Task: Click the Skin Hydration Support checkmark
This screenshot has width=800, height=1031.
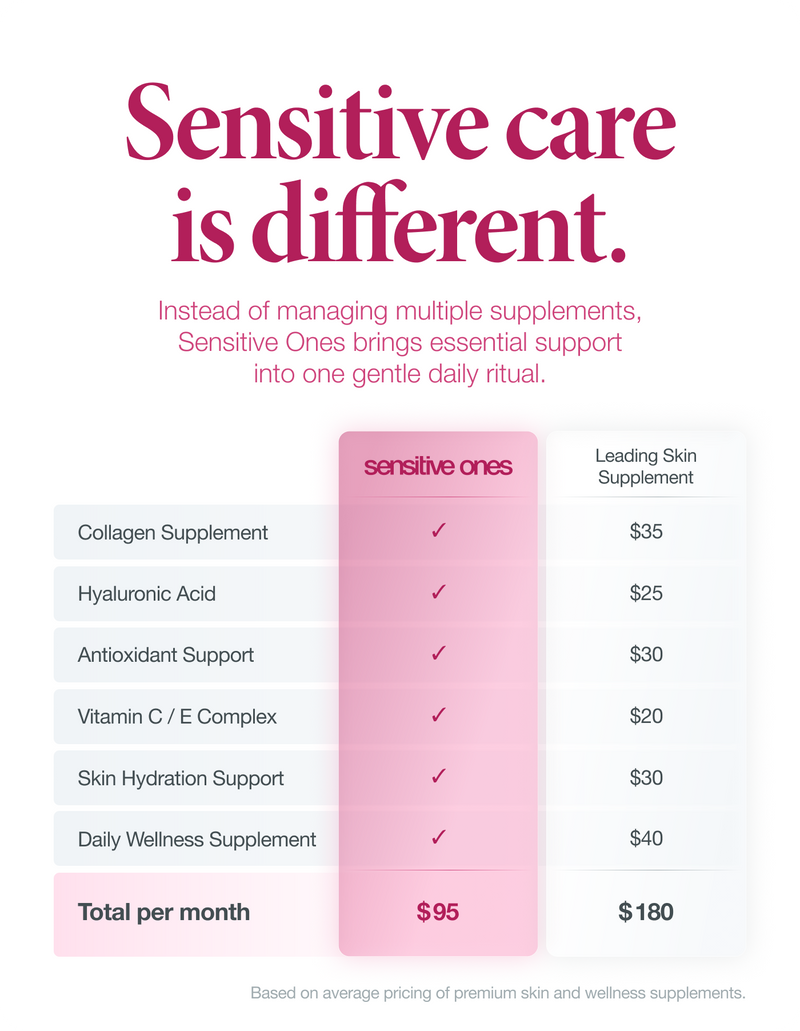Action: pos(438,777)
